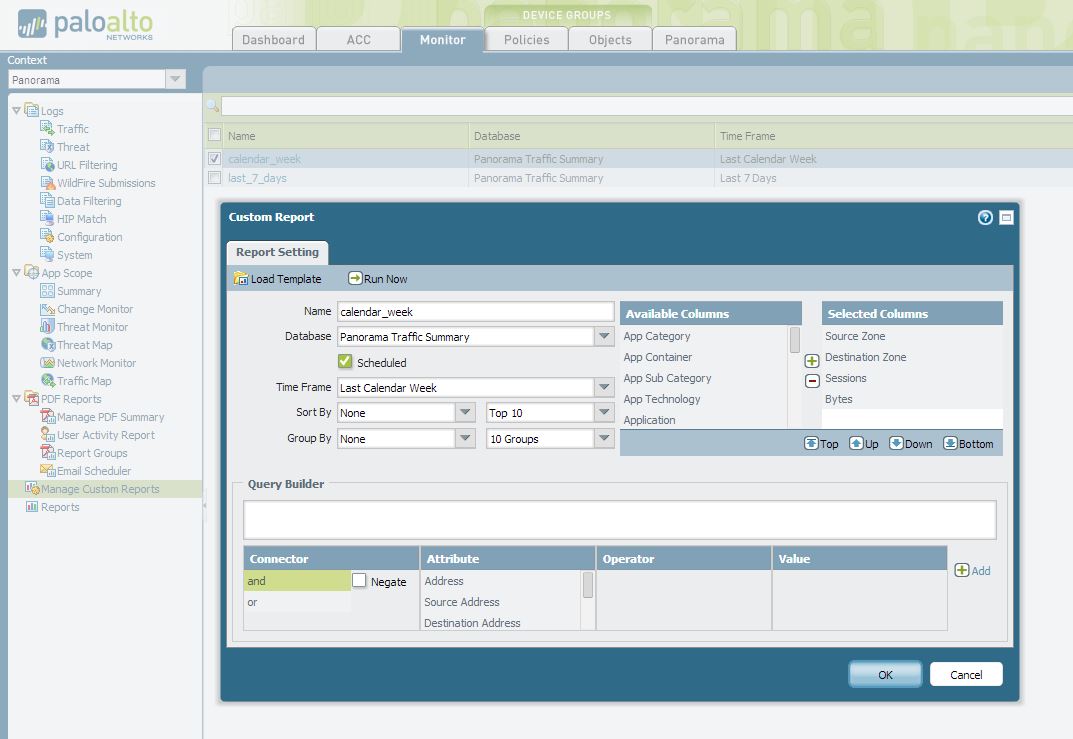Viewport: 1073px width, 739px height.
Task: Click the Name input field
Action: (x=475, y=312)
